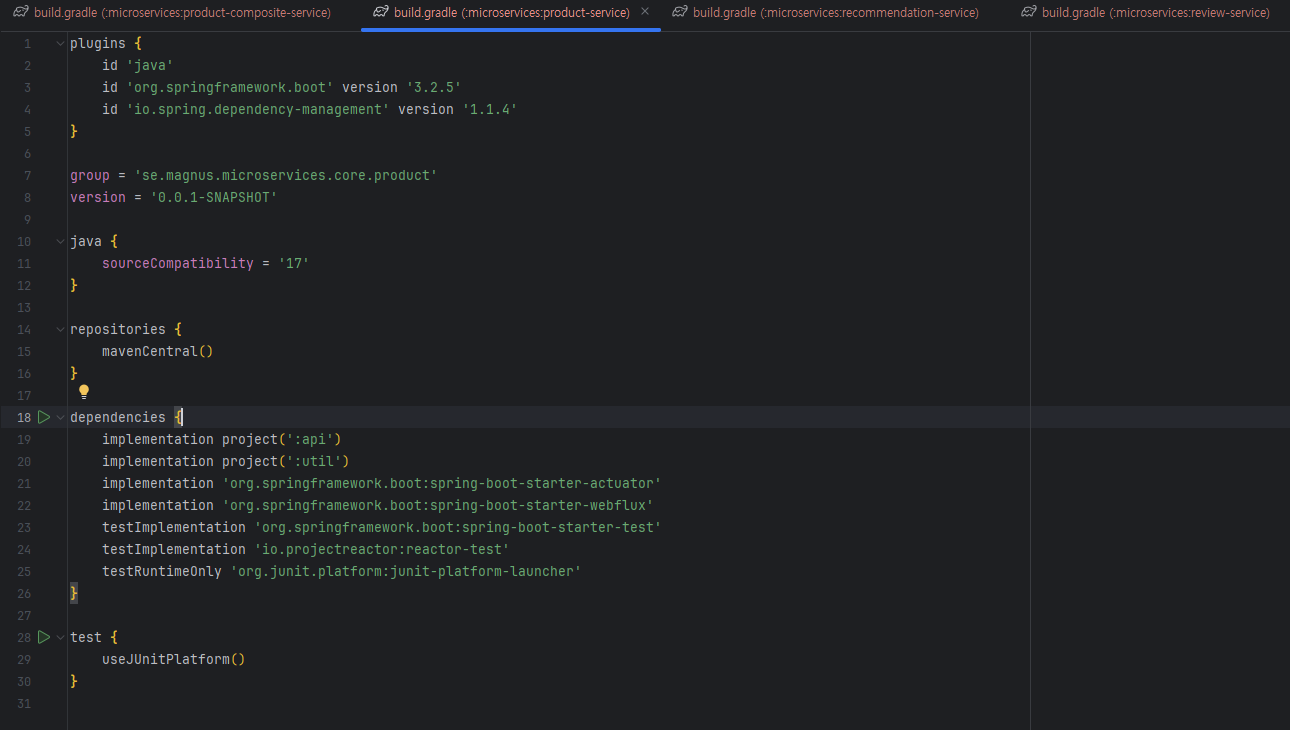
Task: Click Gradle icon on product-composite-service tab
Action: (x=21, y=12)
